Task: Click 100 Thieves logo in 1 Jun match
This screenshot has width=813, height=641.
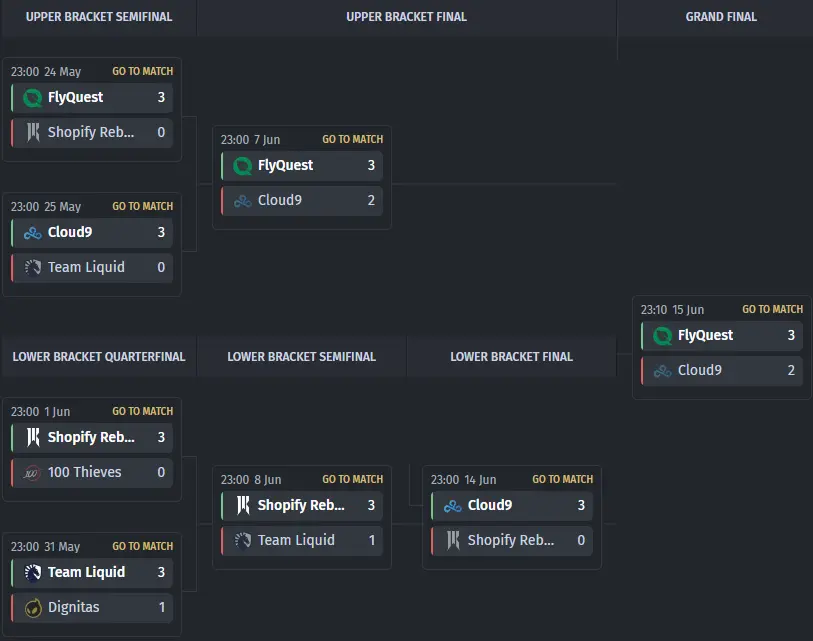Action: 32,472
